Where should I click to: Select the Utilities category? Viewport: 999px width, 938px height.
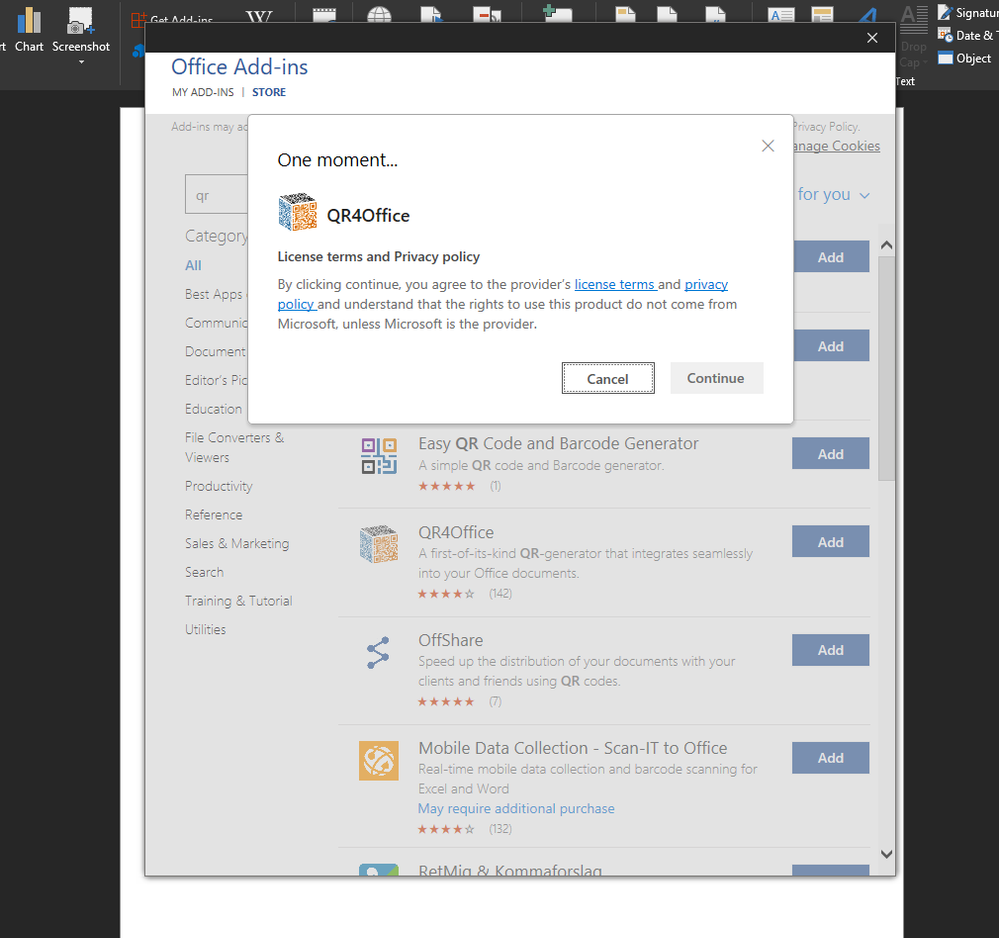[x=205, y=630]
